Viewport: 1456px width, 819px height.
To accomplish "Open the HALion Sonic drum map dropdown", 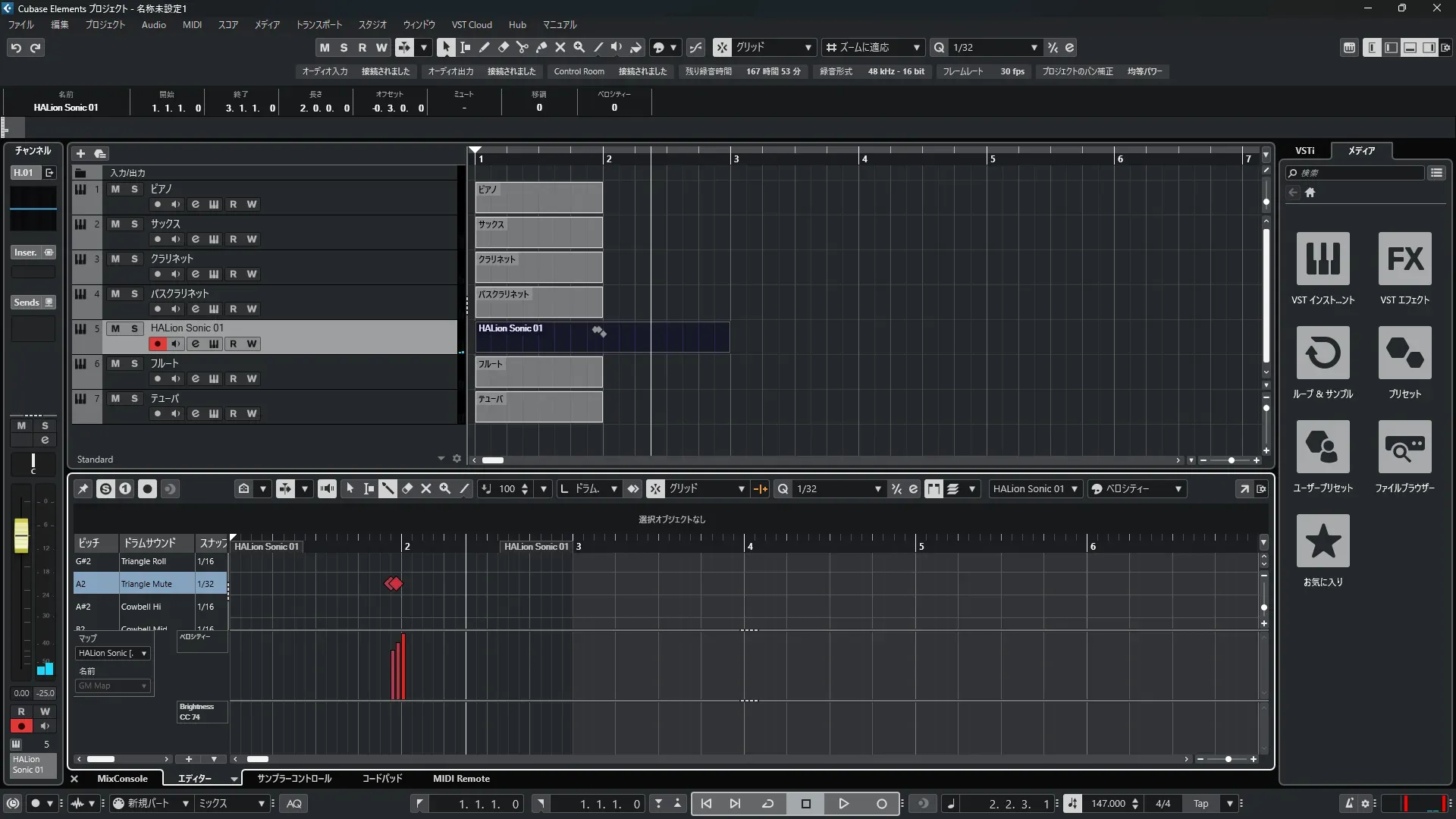I will [x=113, y=653].
